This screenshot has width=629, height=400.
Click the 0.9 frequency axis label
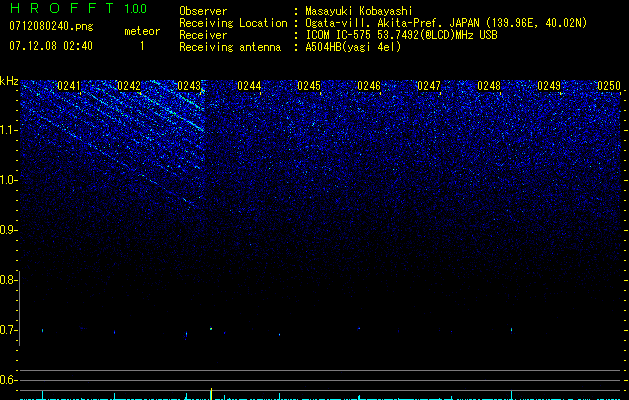(x=8, y=230)
